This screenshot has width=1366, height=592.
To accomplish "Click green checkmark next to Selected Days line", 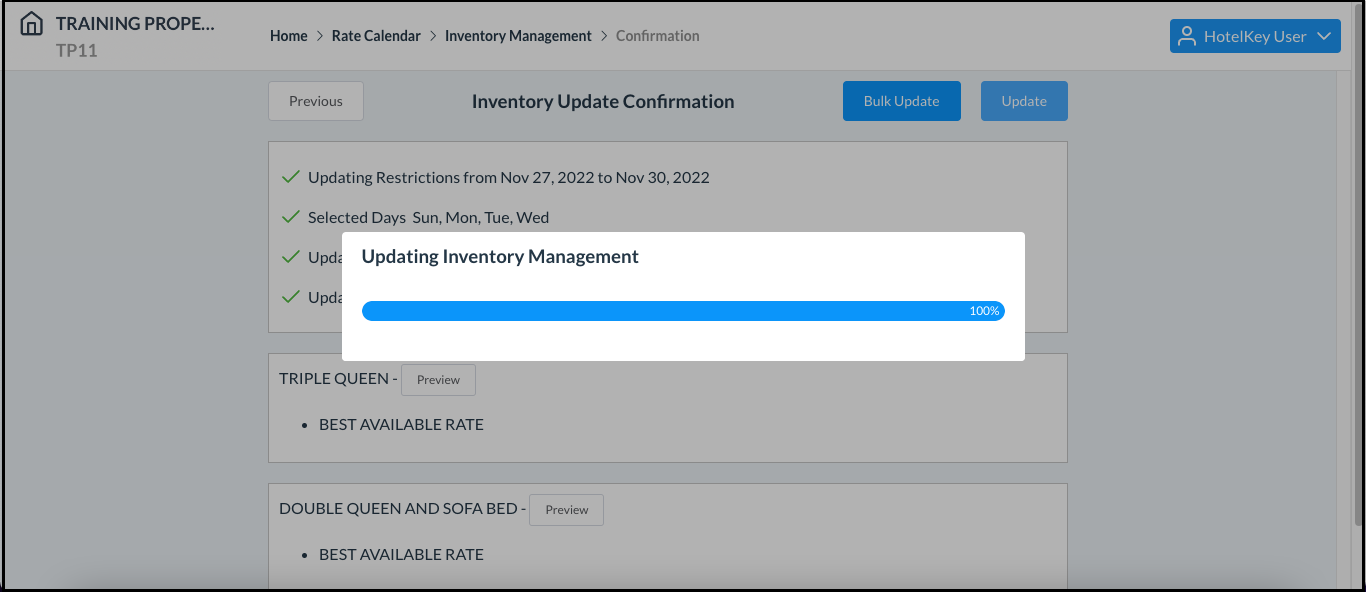I will [x=290, y=216].
